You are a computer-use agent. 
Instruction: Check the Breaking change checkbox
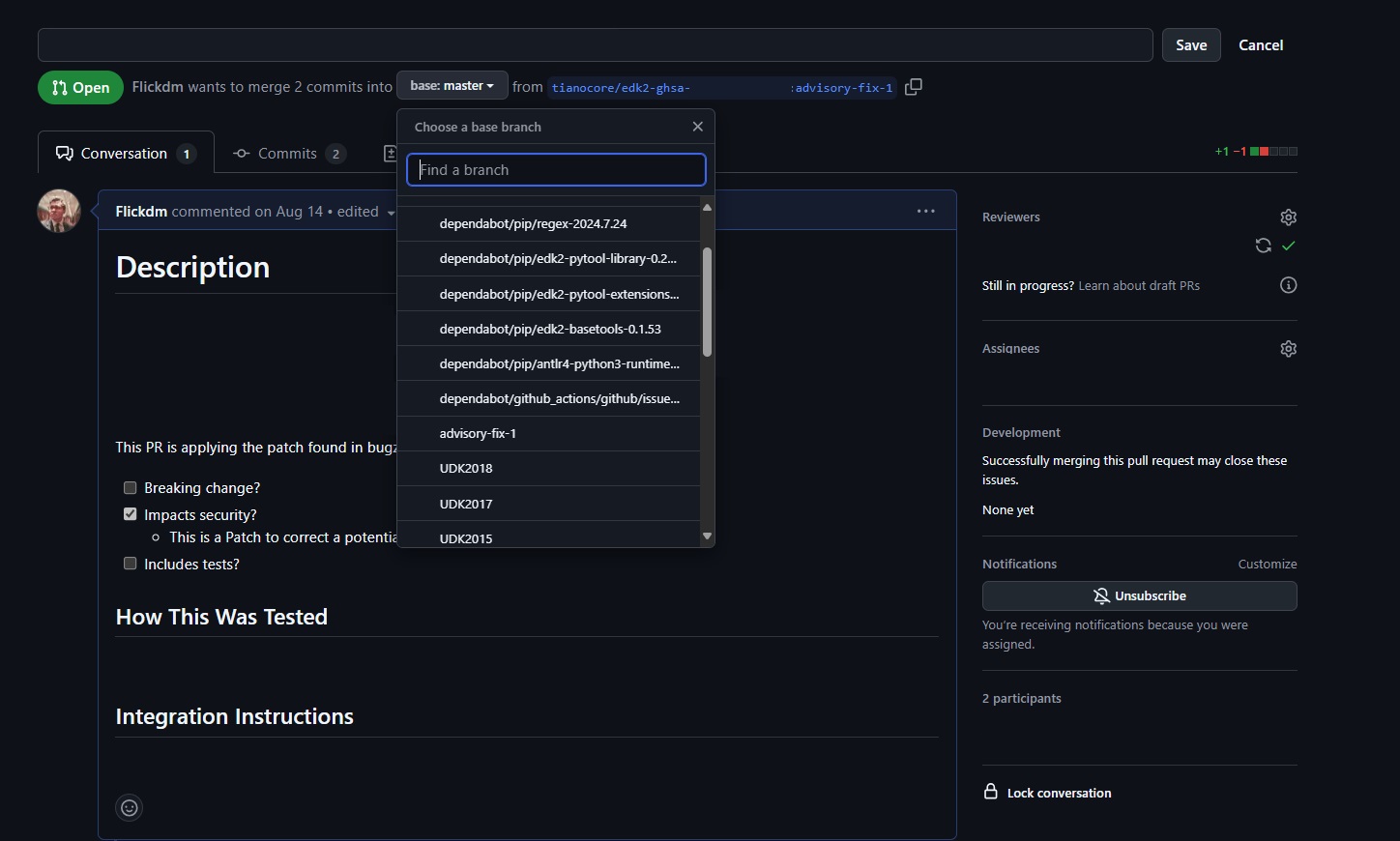131,488
